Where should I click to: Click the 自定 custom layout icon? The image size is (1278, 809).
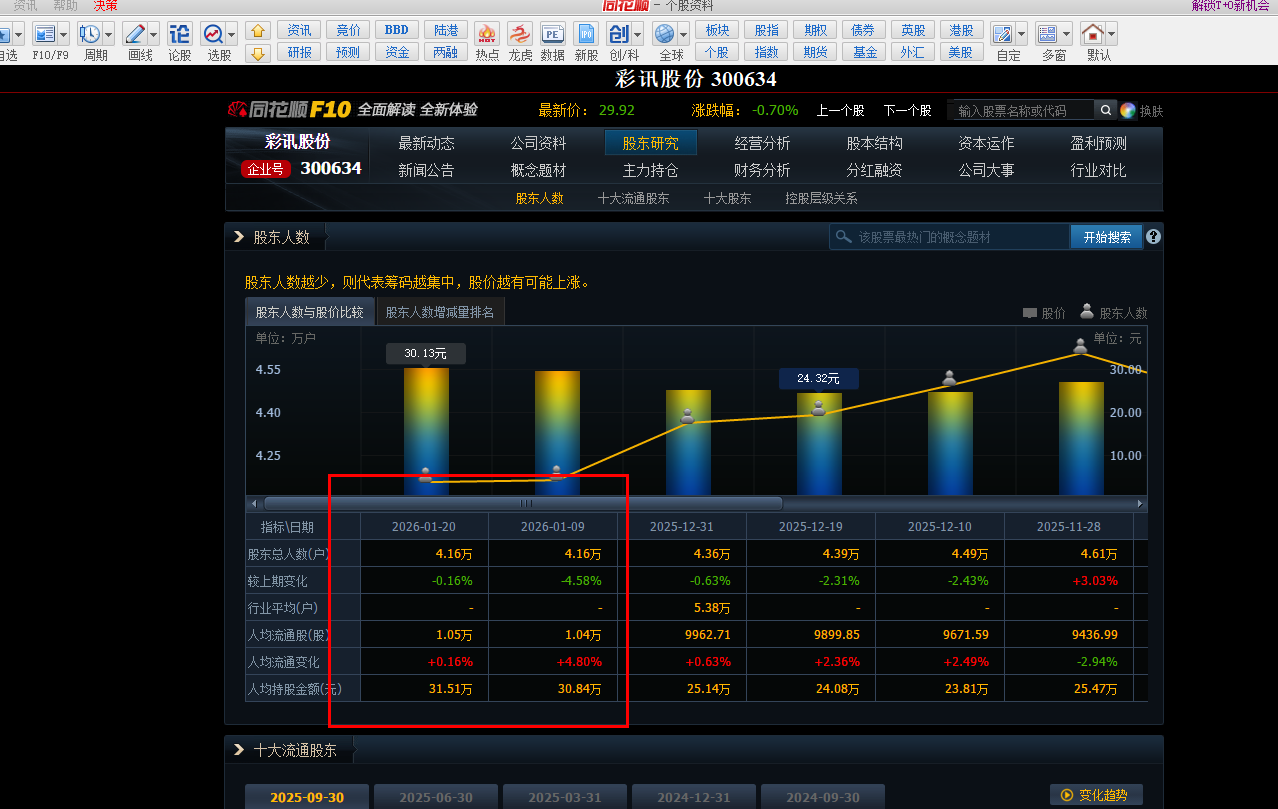coord(1003,34)
